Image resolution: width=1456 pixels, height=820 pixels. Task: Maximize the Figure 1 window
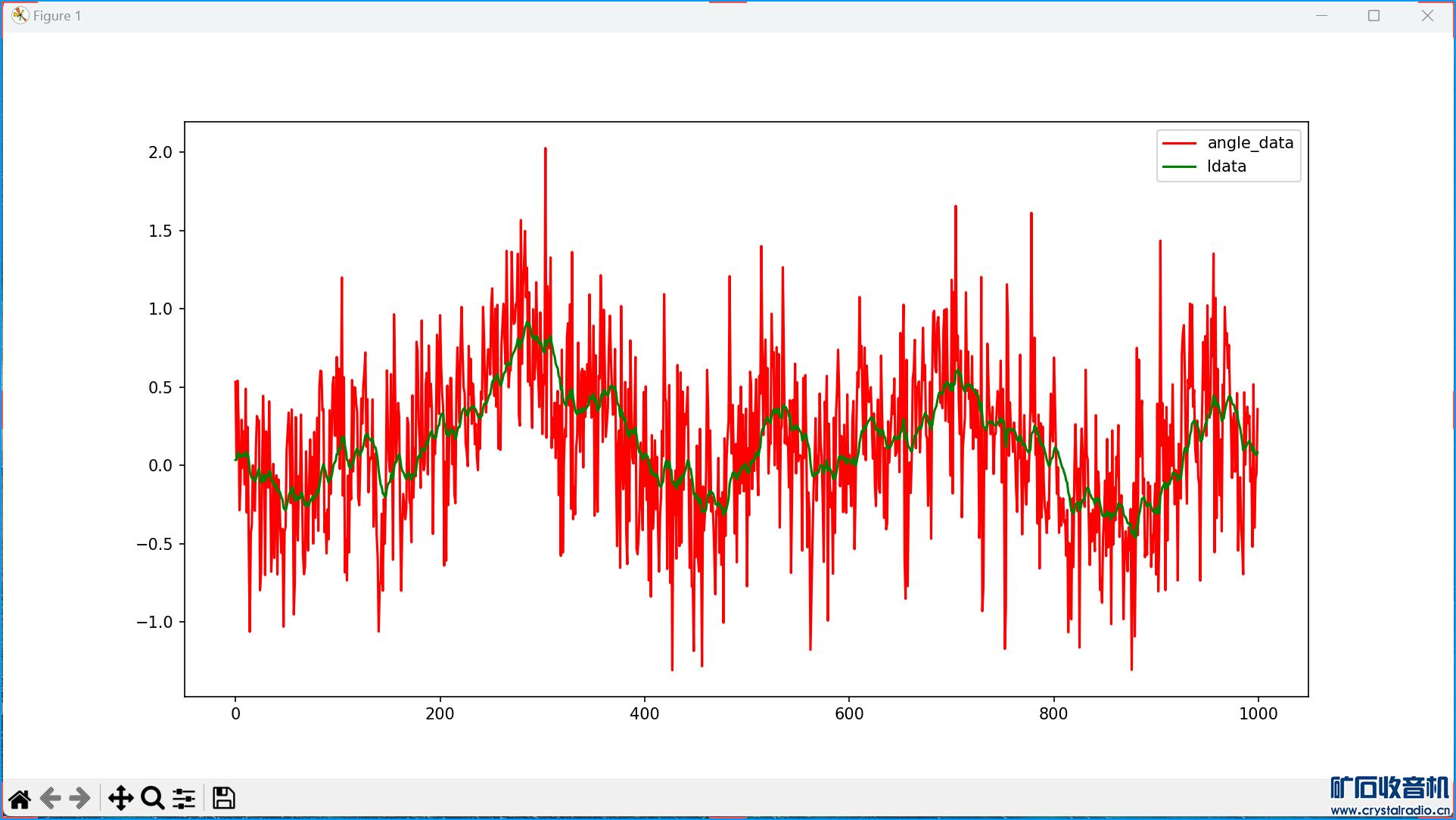tap(1374, 16)
